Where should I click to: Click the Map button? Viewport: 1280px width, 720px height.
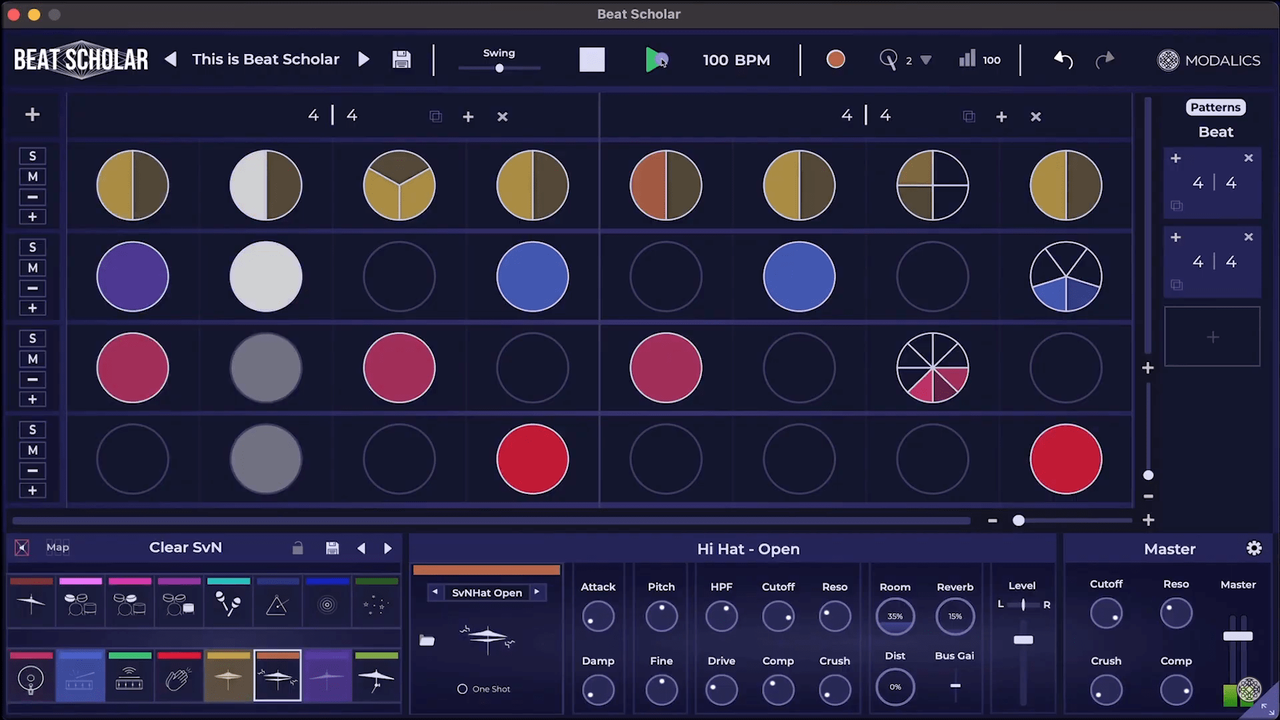point(57,547)
